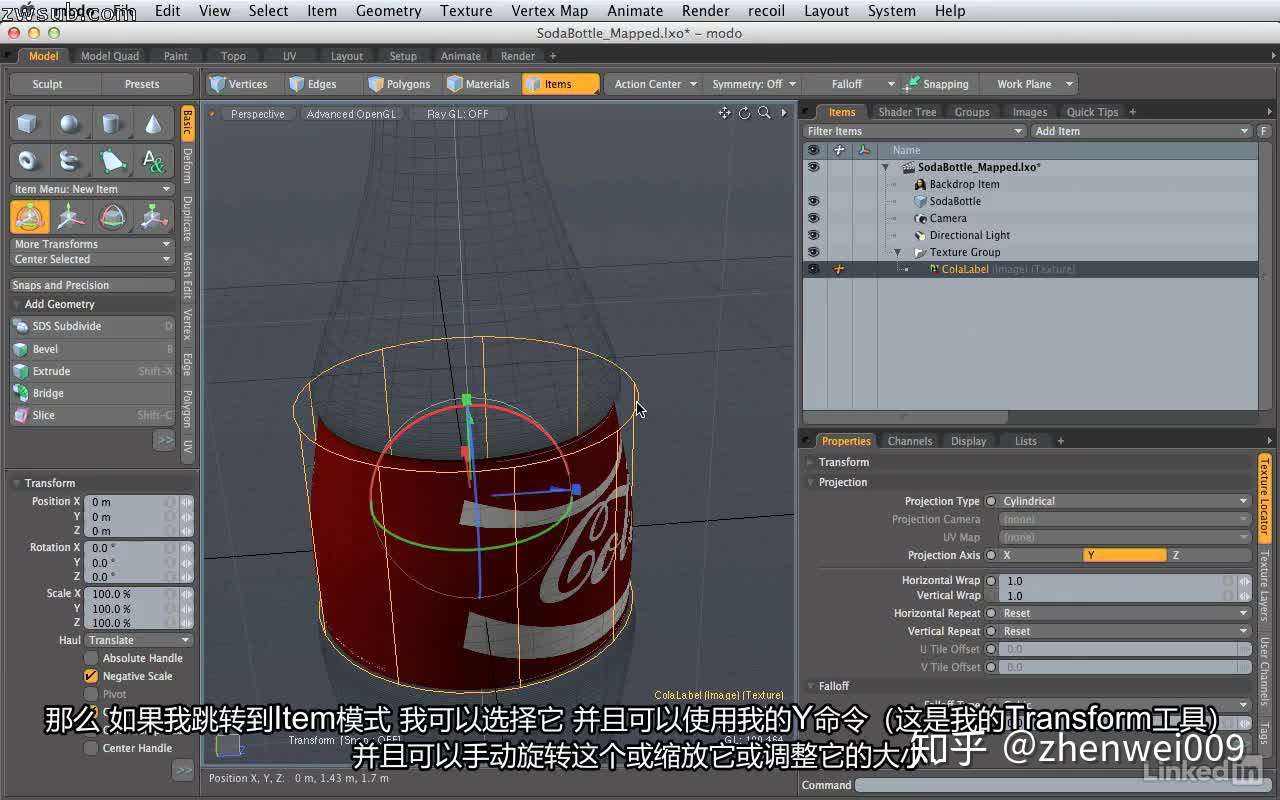
Task: Switch to the UV layout tab
Action: pos(289,56)
